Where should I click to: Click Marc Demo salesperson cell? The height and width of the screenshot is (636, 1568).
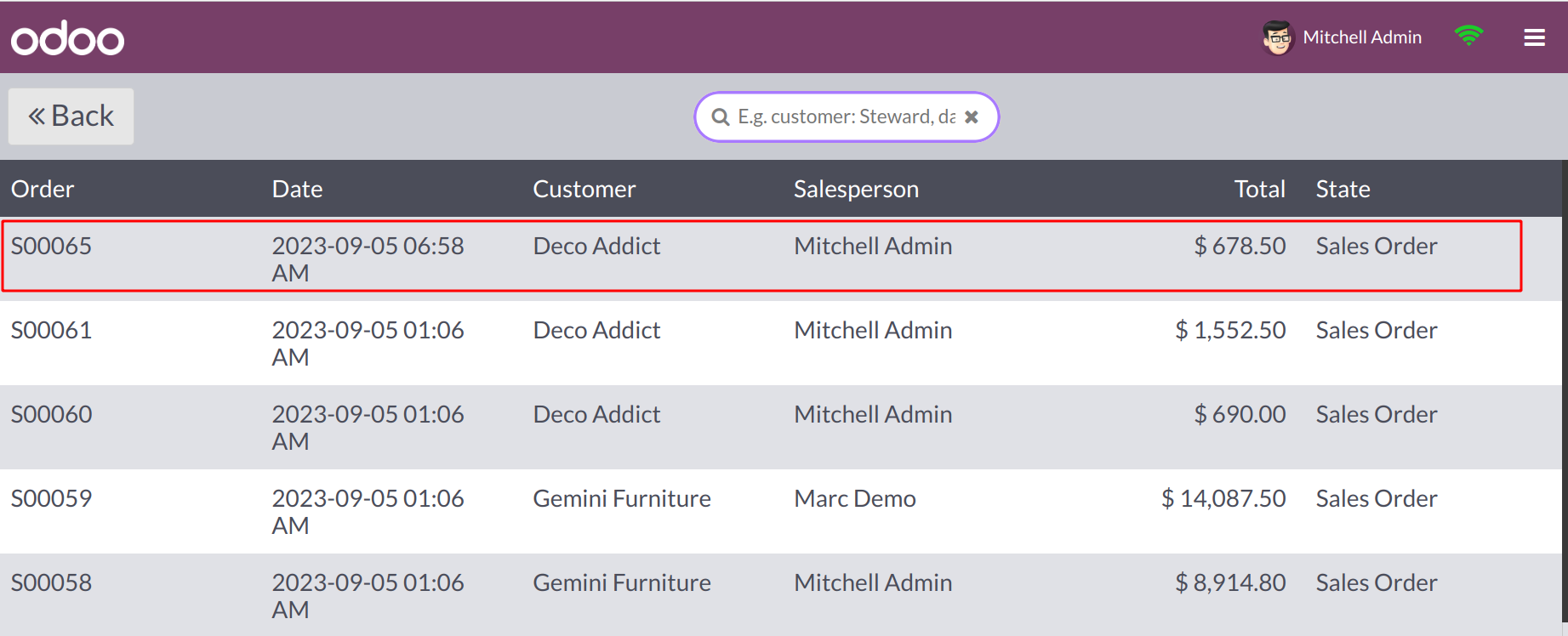pos(855,498)
